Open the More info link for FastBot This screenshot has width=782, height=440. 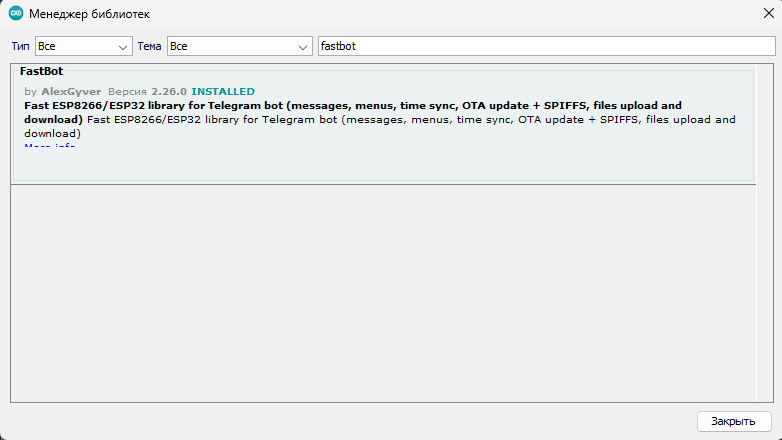tap(49, 146)
